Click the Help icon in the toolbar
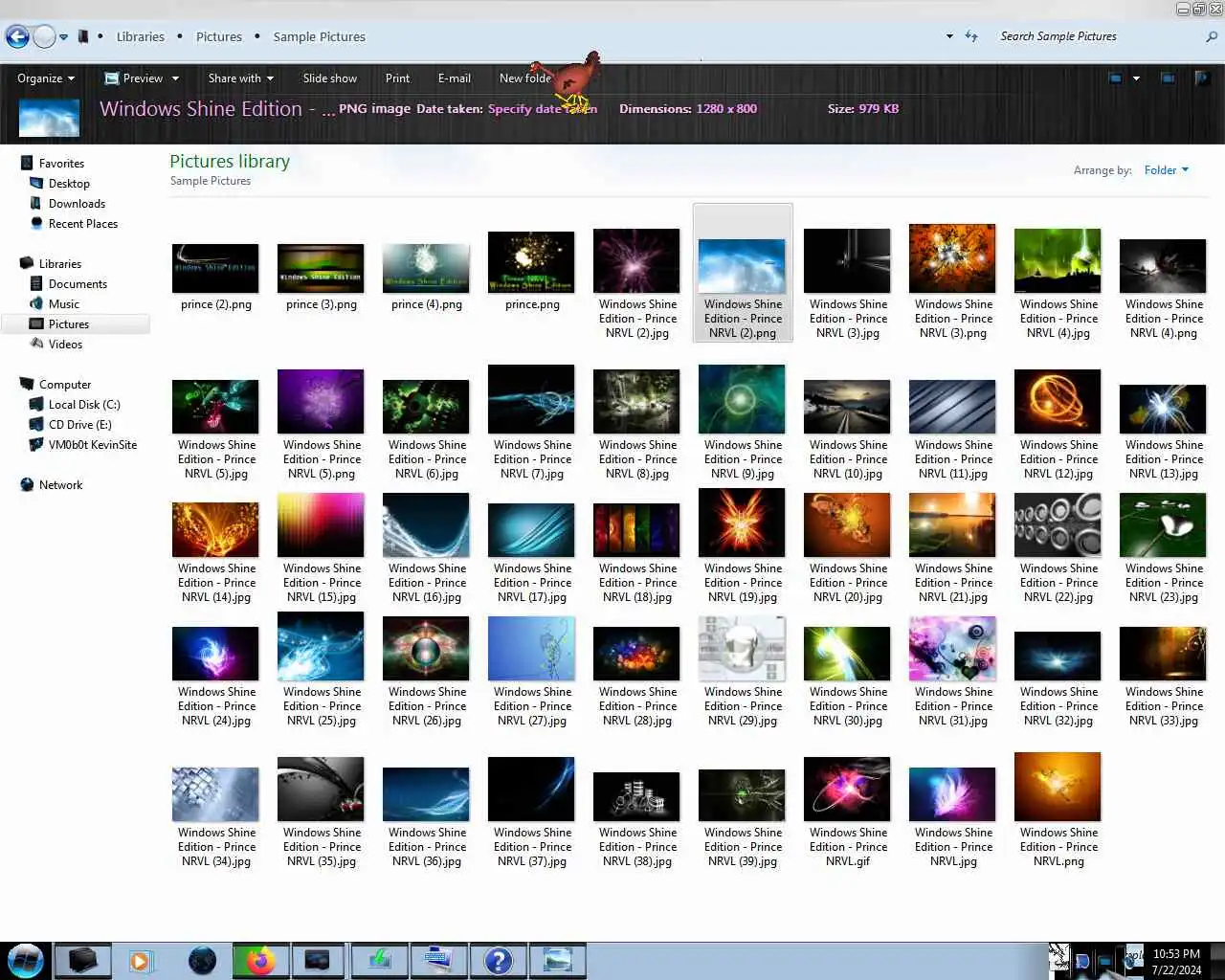 (x=1203, y=78)
